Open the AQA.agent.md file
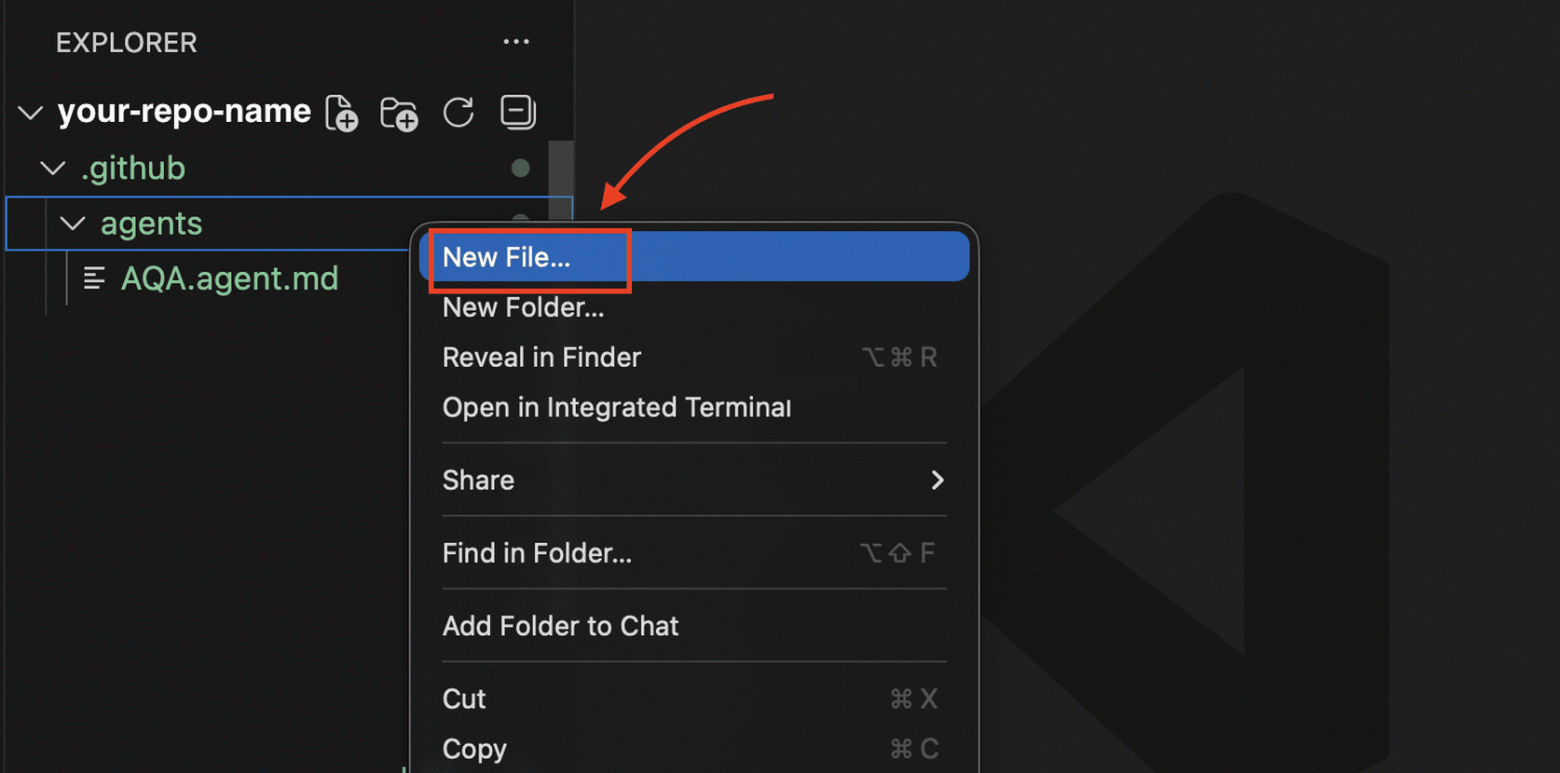Viewport: 1560px width, 773px height. tap(230, 278)
